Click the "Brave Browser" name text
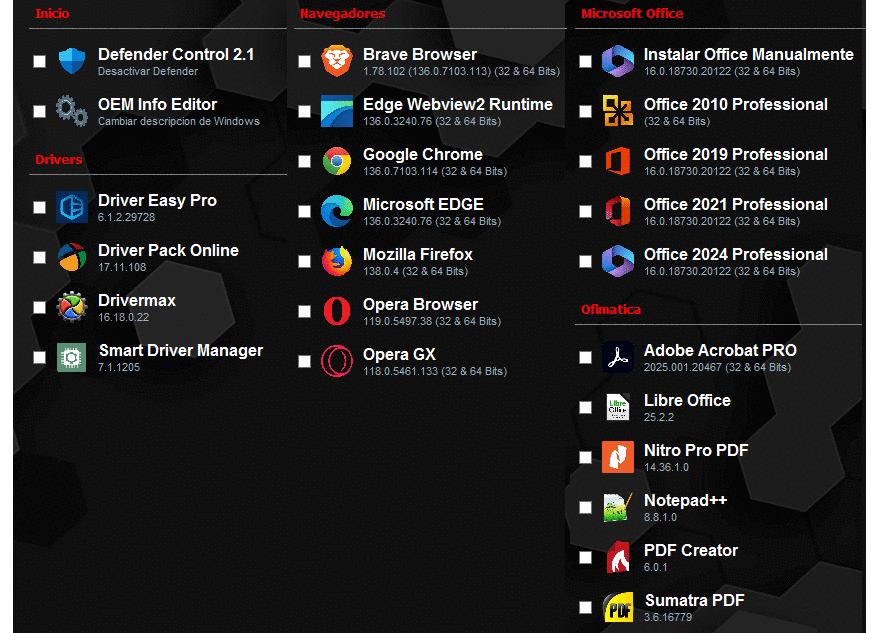Image resolution: width=879 pixels, height=633 pixels. click(x=420, y=54)
